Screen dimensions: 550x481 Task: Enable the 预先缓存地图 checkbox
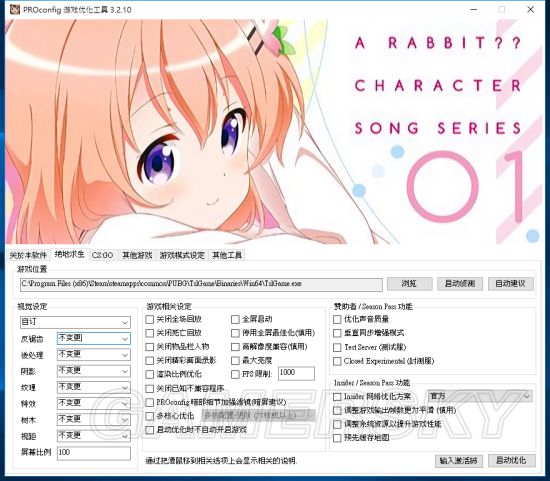pos(337,438)
